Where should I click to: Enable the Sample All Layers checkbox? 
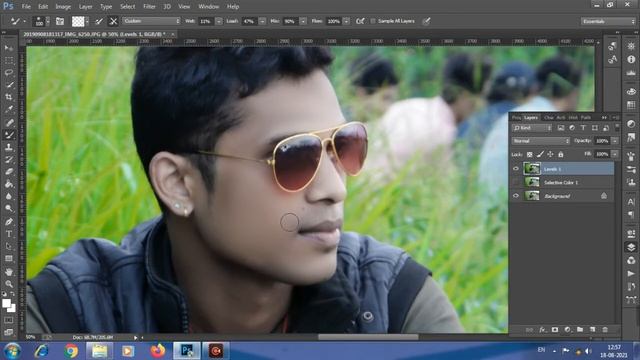[x=373, y=21]
